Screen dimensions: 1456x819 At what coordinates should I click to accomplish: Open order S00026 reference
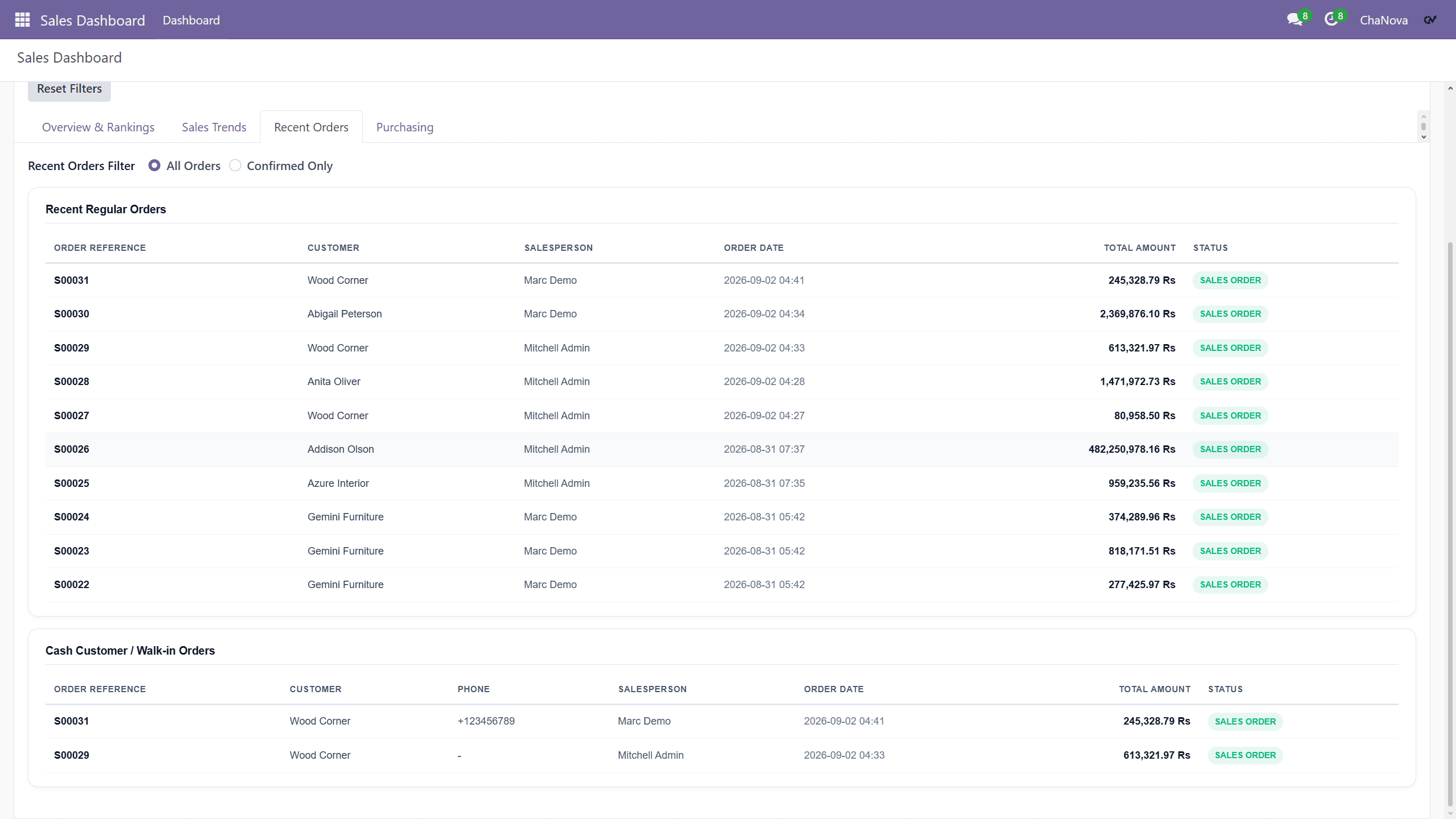pyautogui.click(x=71, y=449)
